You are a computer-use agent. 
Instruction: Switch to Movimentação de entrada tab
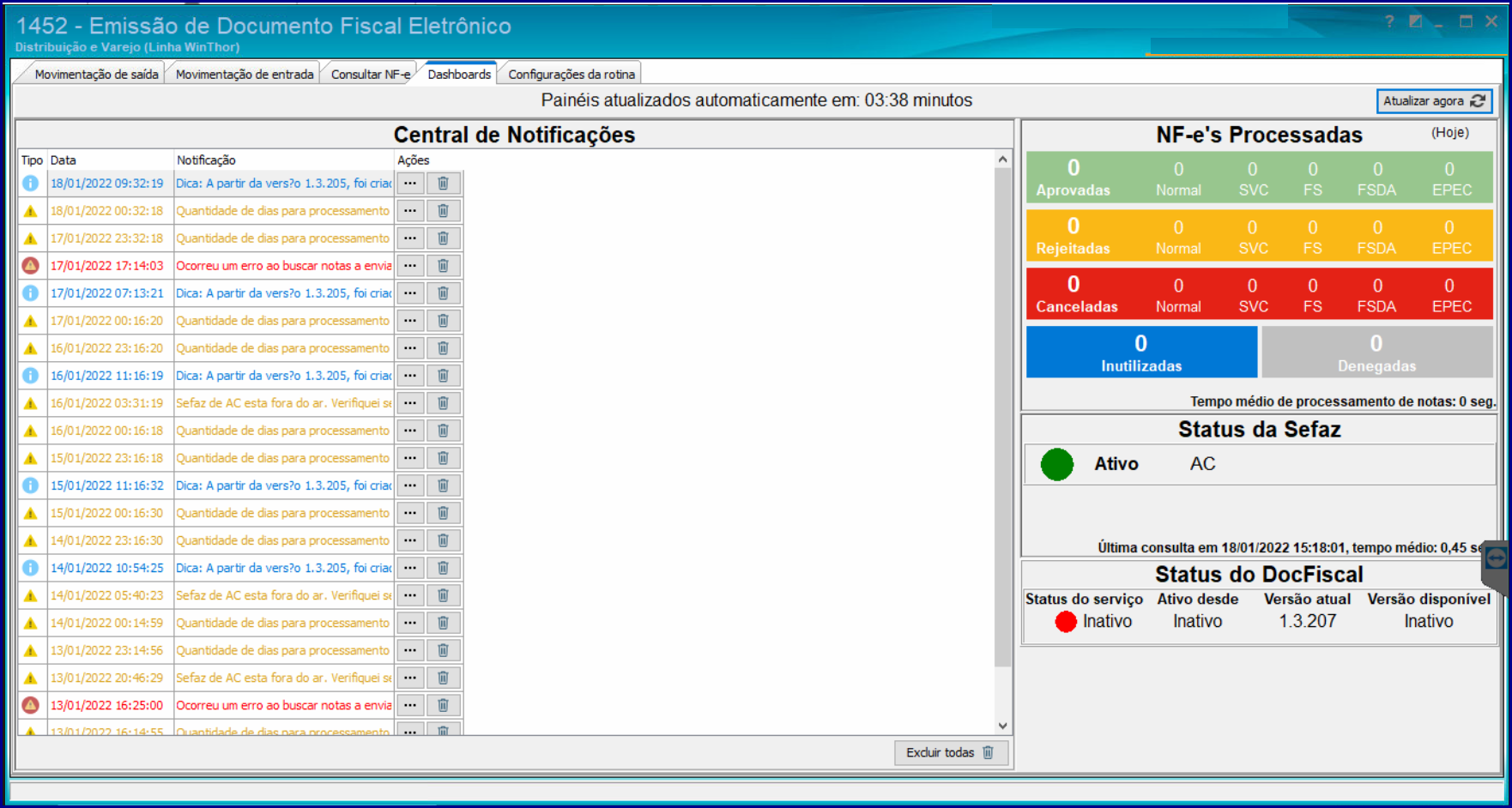click(x=245, y=75)
